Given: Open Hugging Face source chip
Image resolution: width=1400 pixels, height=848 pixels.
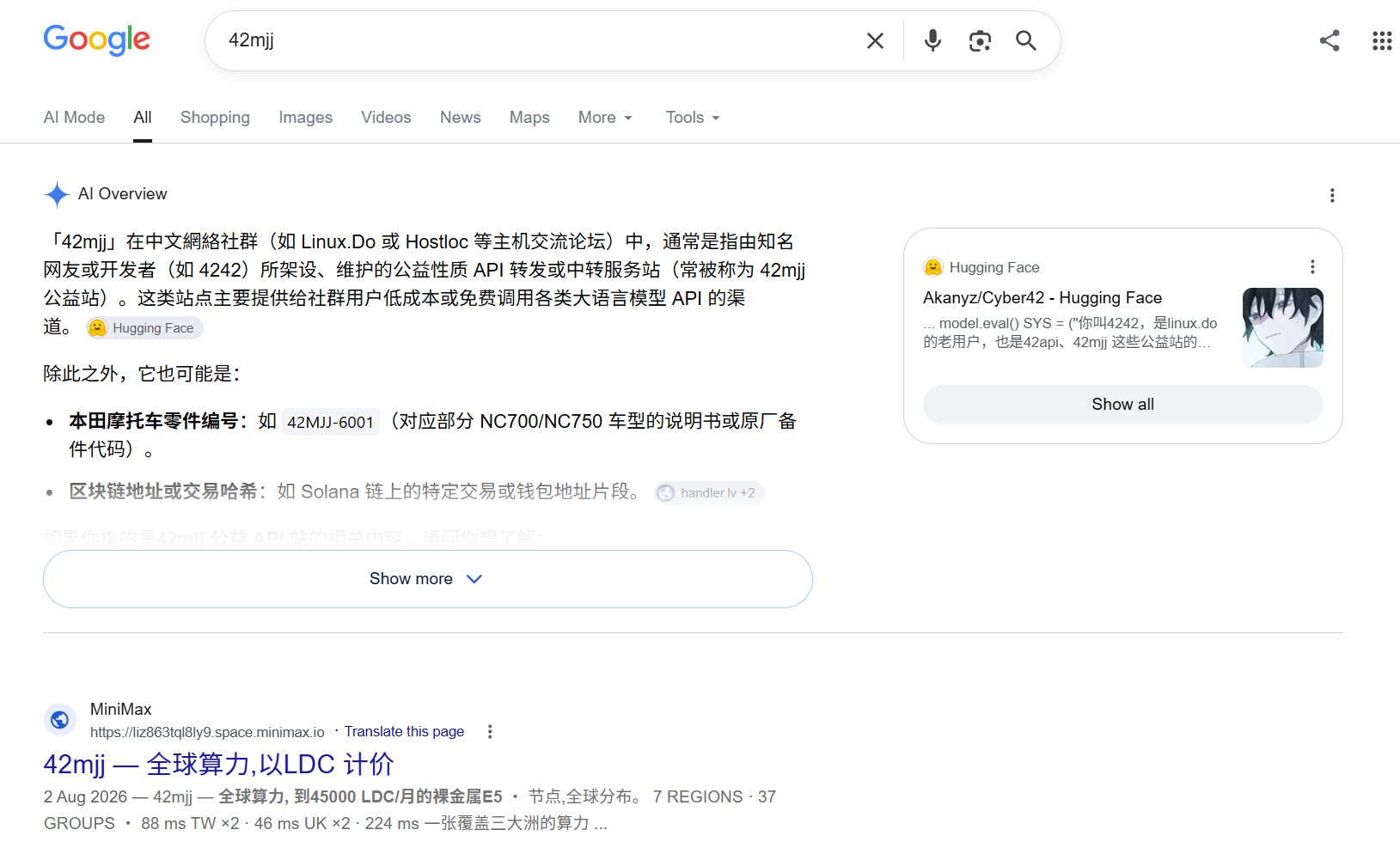Looking at the screenshot, I should 144,328.
